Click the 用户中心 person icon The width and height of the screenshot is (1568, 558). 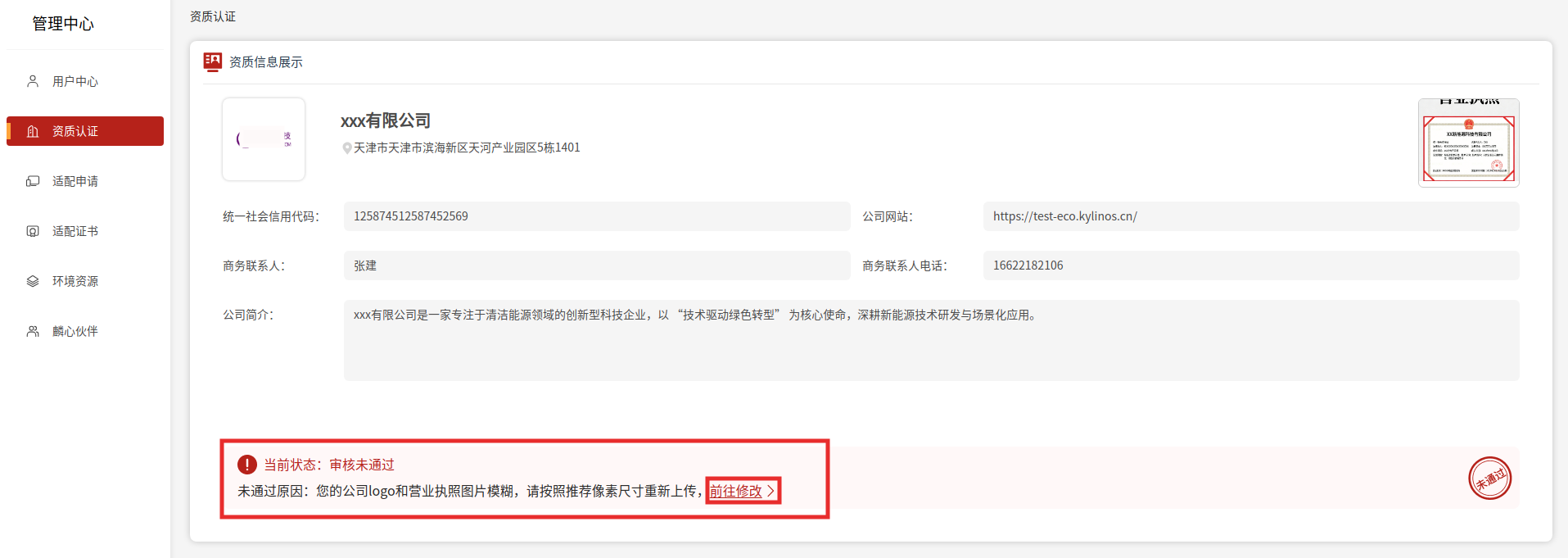[x=33, y=81]
